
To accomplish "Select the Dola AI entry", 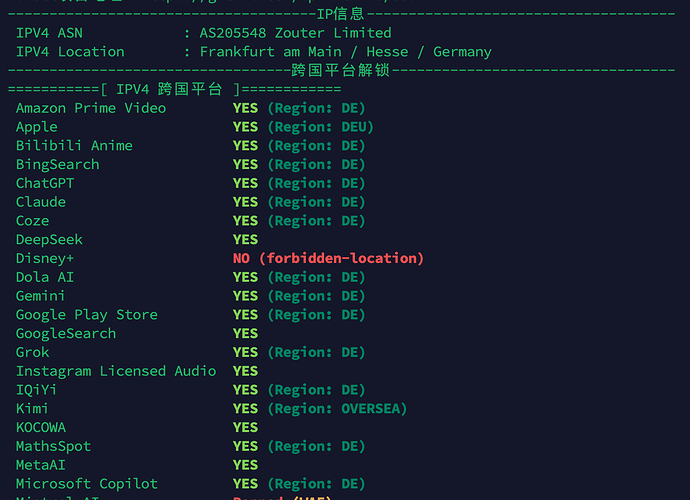I will (x=45, y=277).
